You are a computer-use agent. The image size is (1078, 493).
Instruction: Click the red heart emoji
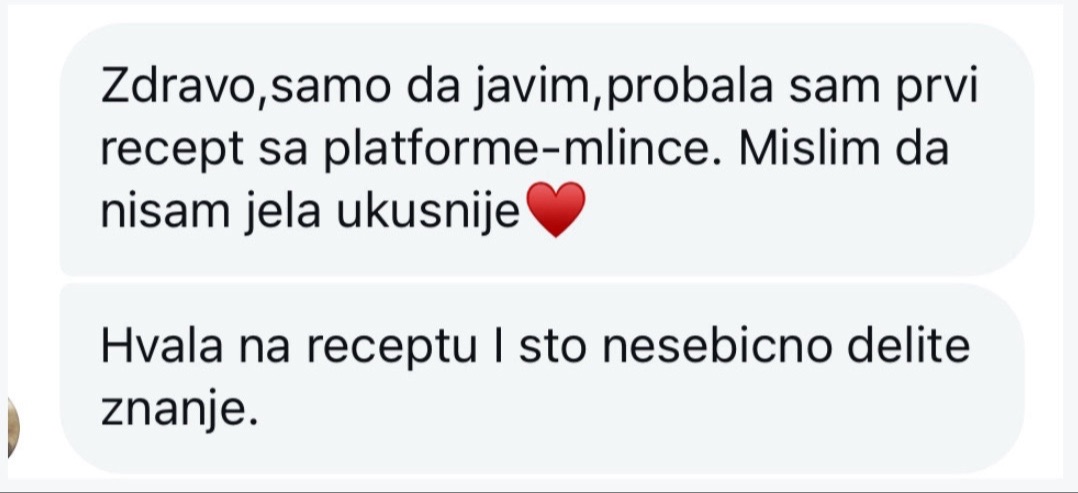coord(555,210)
